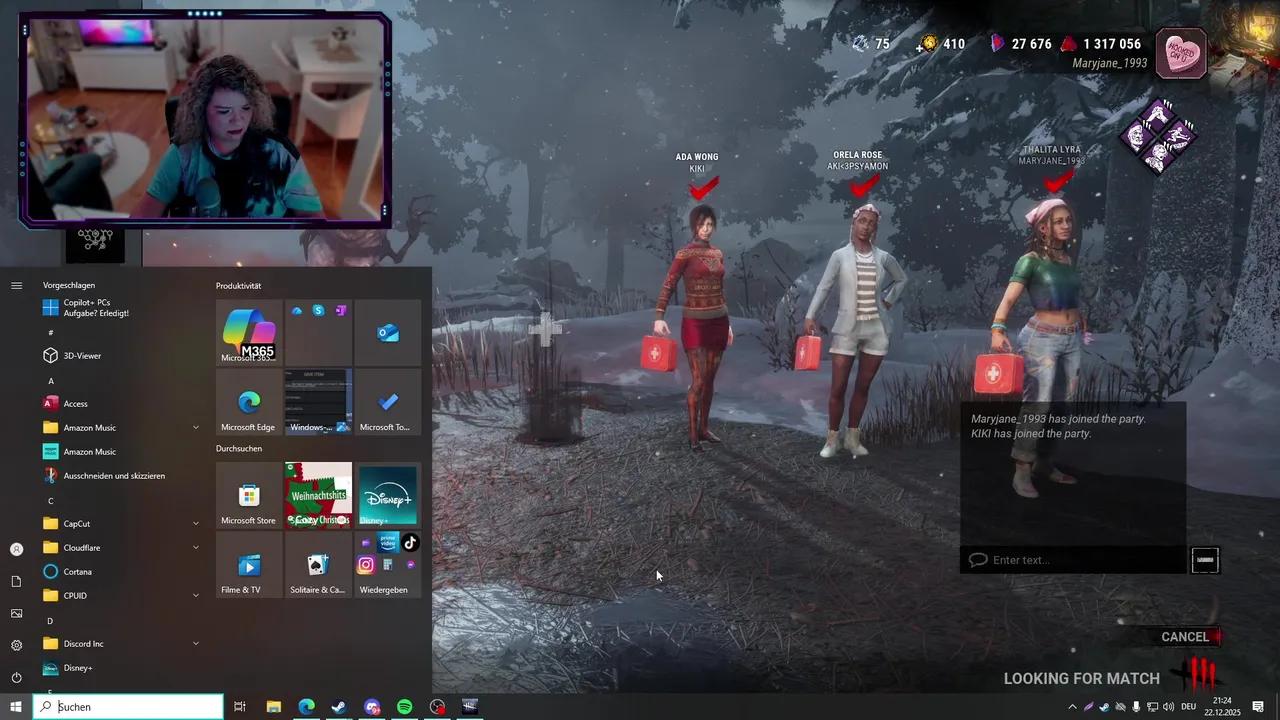Screen dimensions: 1280x720
Task: Click the hamburger menu in the Start sidebar
Action: 16,285
